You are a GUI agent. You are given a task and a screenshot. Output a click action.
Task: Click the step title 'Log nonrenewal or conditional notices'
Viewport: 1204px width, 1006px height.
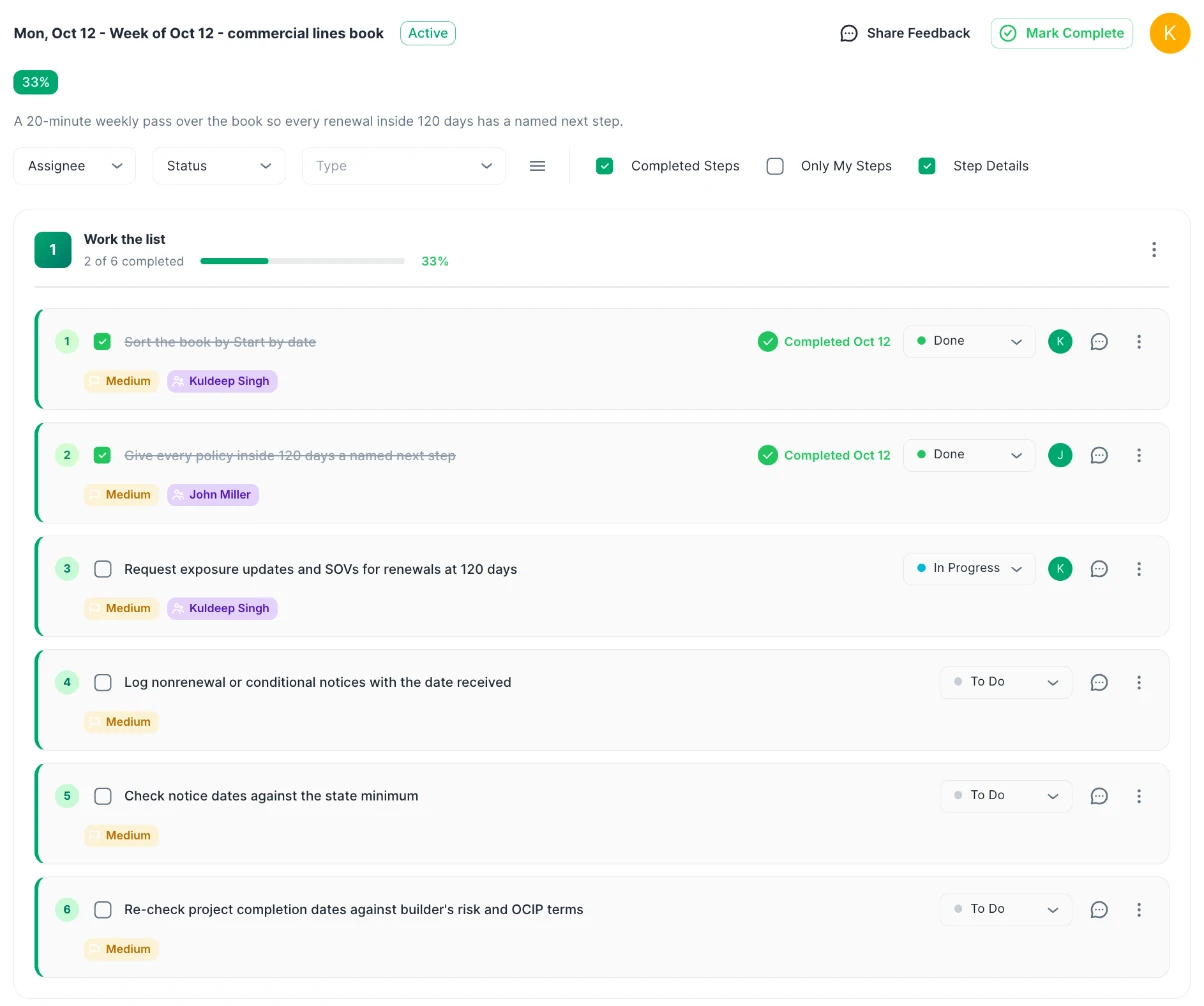[318, 683]
